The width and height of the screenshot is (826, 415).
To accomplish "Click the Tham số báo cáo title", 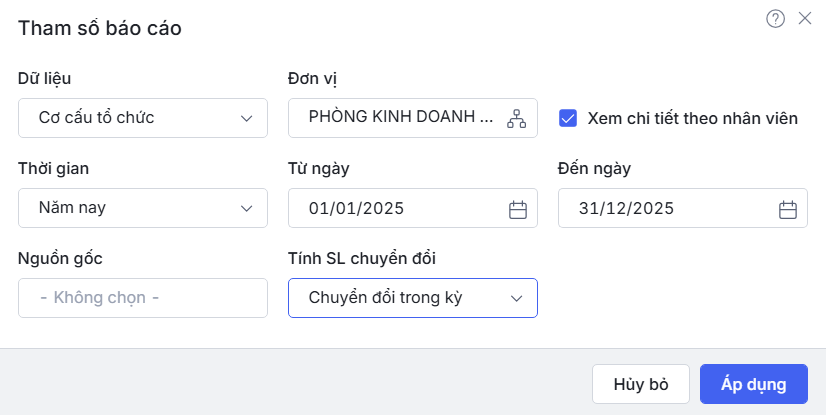I will pyautogui.click(x=100, y=28).
